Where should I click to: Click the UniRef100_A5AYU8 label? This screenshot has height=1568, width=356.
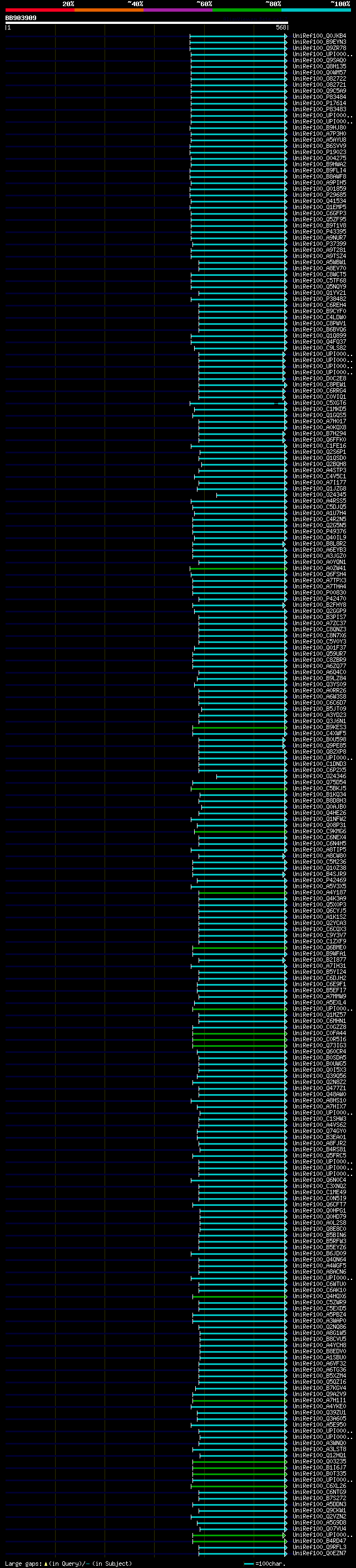pos(319,140)
